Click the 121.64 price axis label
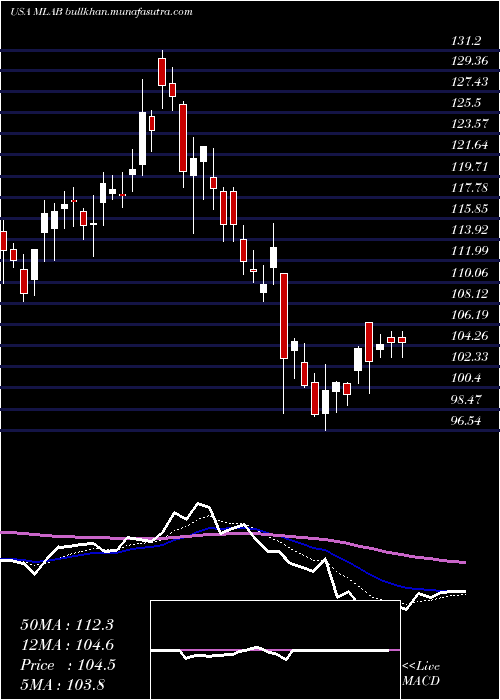 click(x=469, y=145)
